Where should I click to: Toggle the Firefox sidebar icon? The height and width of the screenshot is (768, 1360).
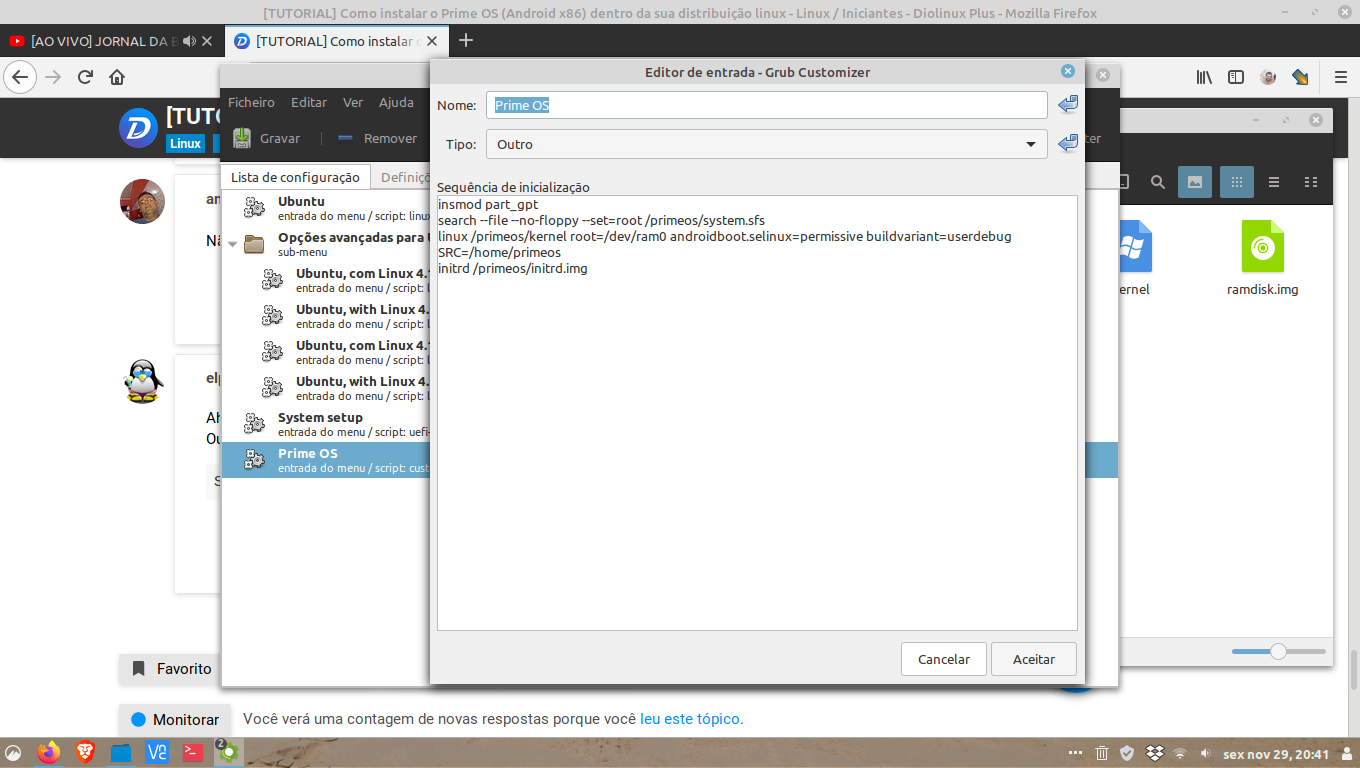click(x=1236, y=77)
